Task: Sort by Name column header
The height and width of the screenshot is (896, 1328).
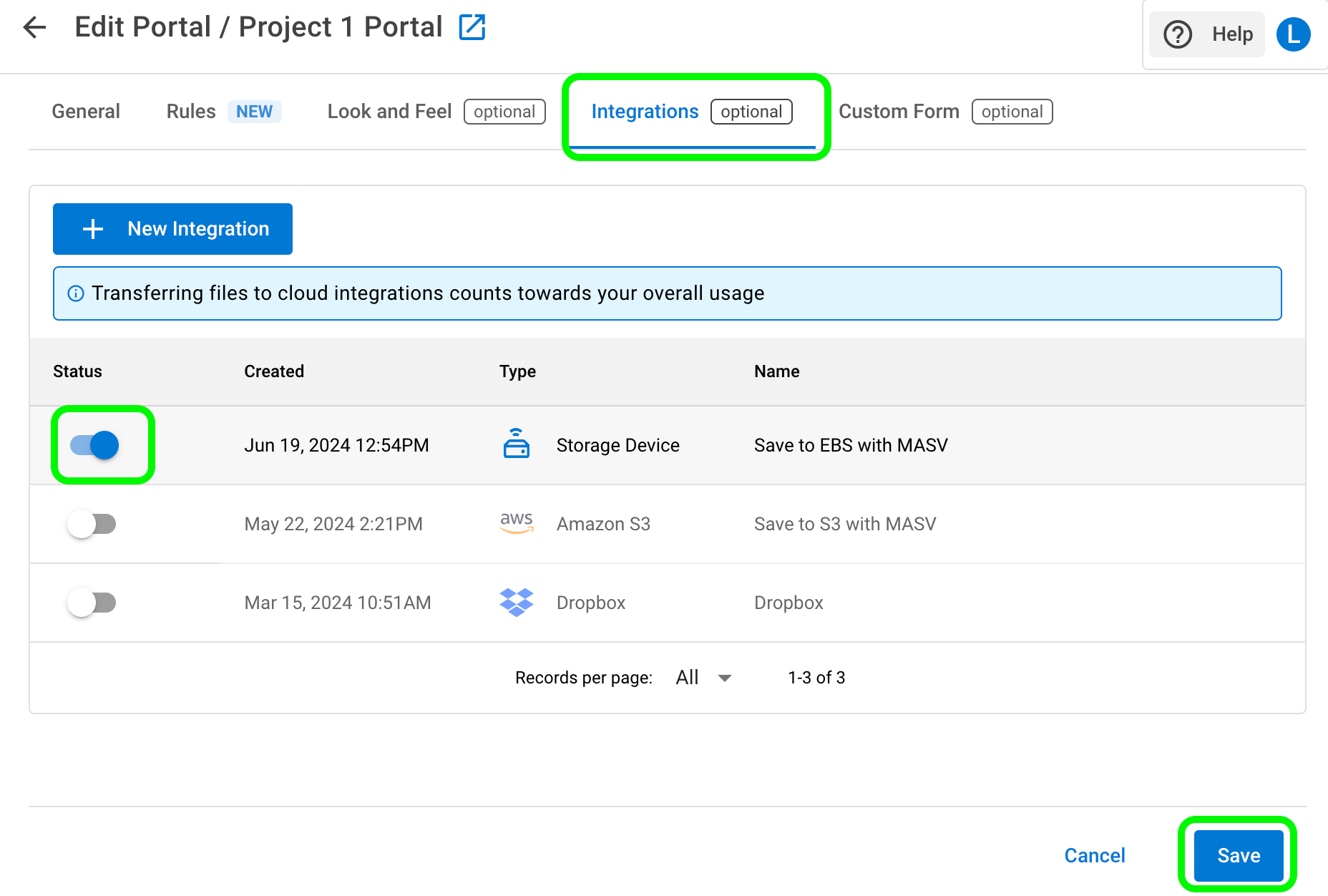Action: click(x=777, y=371)
